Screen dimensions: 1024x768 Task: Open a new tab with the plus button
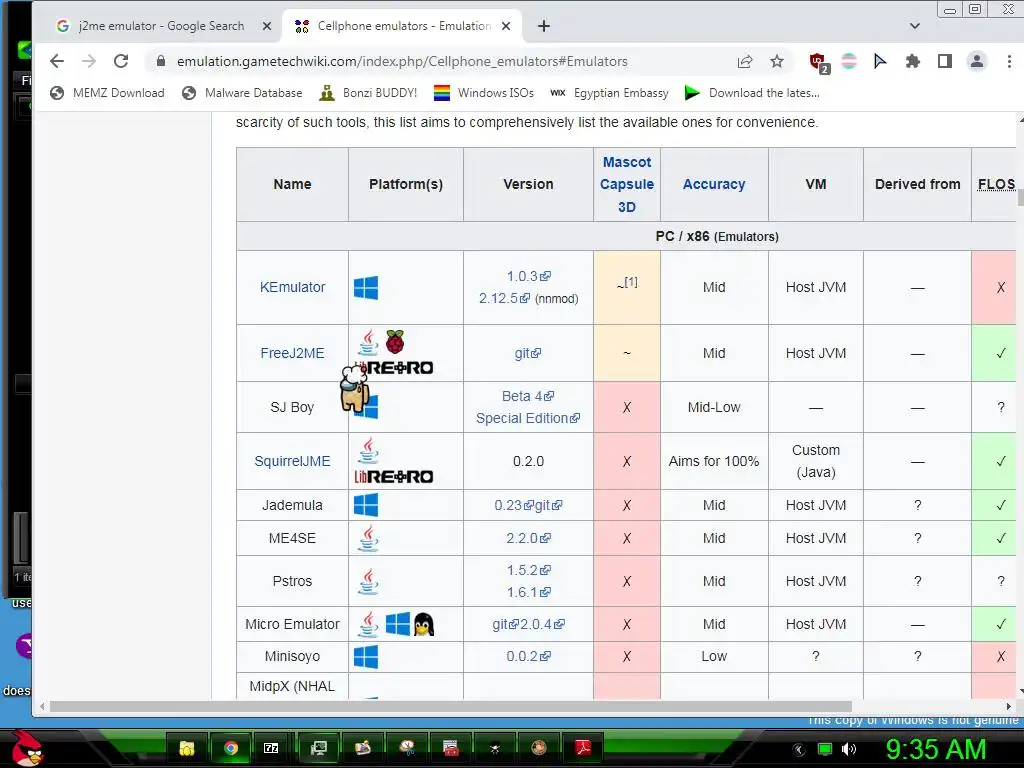point(543,26)
